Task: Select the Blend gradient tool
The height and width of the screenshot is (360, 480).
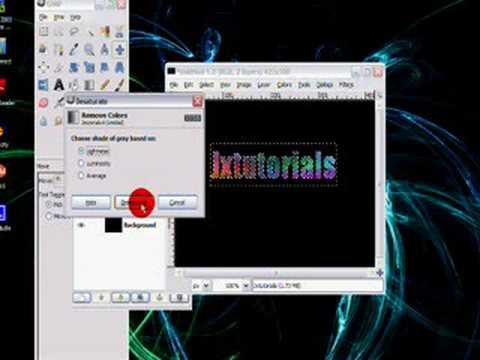Action: [x=89, y=85]
